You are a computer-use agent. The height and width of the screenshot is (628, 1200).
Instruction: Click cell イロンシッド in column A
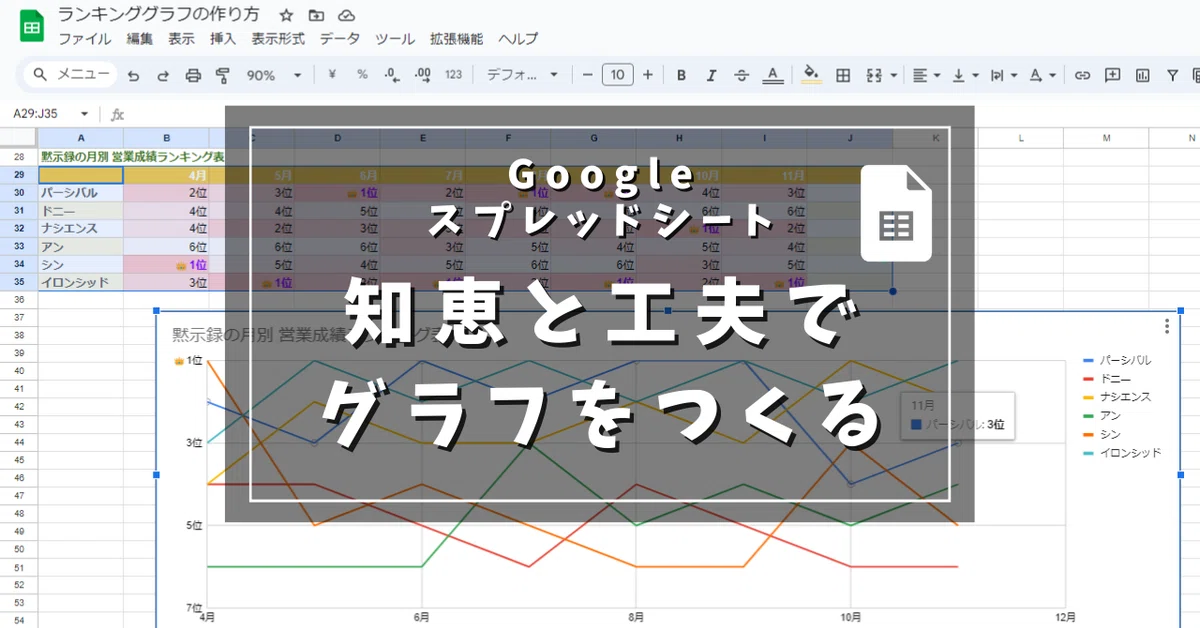[x=81, y=283]
